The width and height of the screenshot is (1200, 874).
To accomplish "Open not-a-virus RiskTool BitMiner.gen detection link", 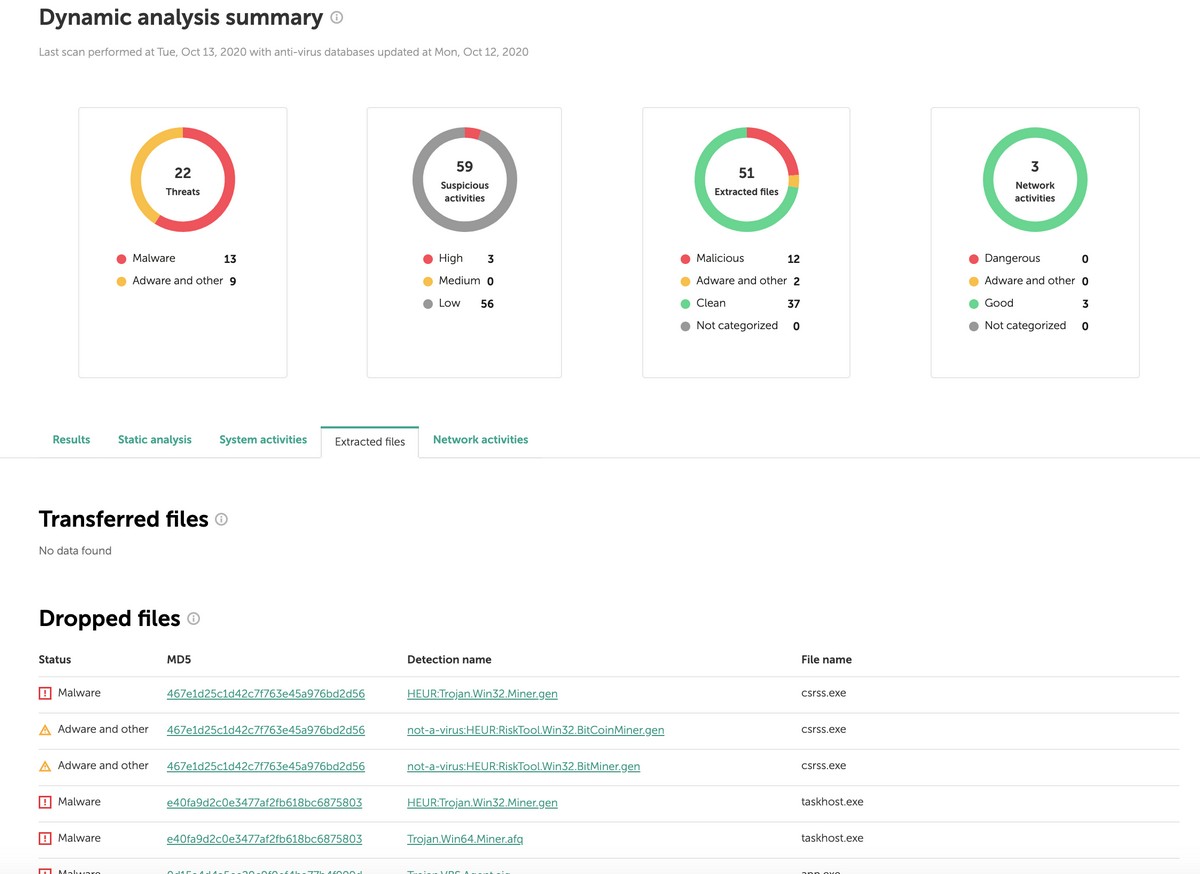I will tap(524, 766).
